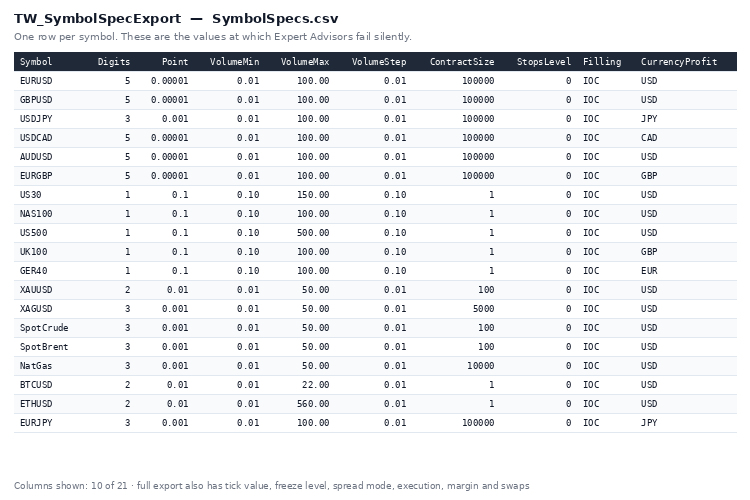Select the GBPUSD symbol cell
The image size is (750, 500).
[x=36, y=100]
